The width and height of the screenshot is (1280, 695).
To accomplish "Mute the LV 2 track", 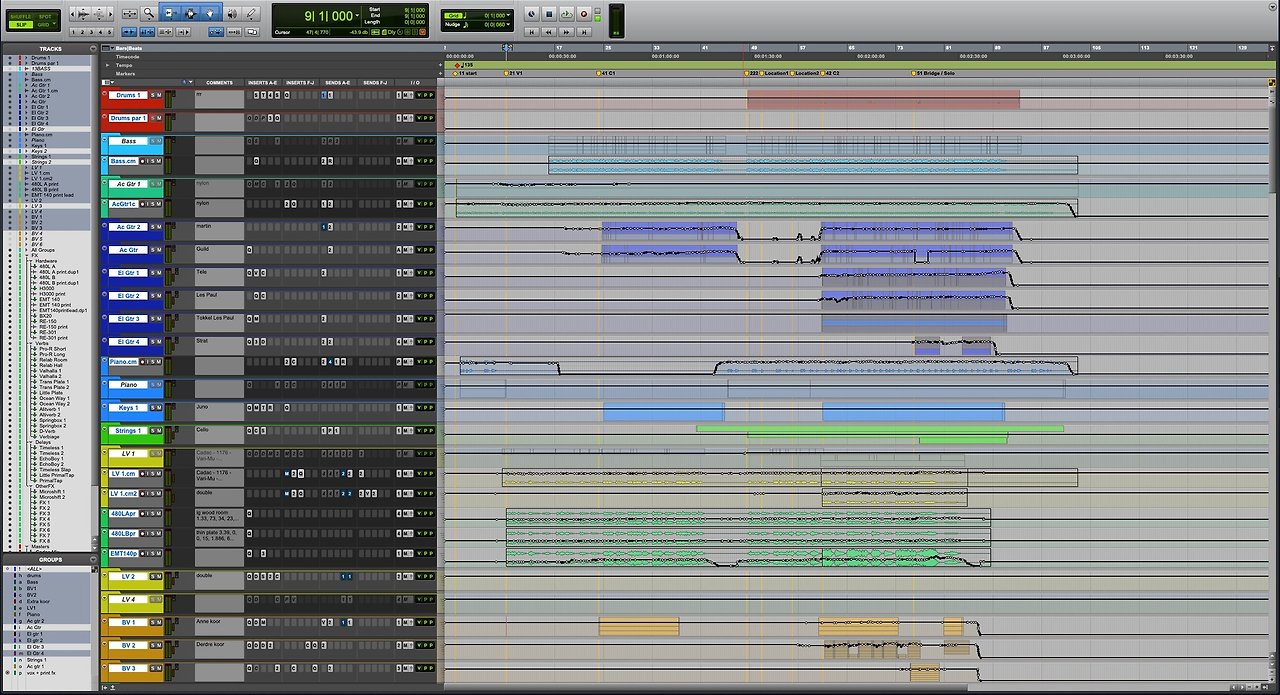I will 159,577.
